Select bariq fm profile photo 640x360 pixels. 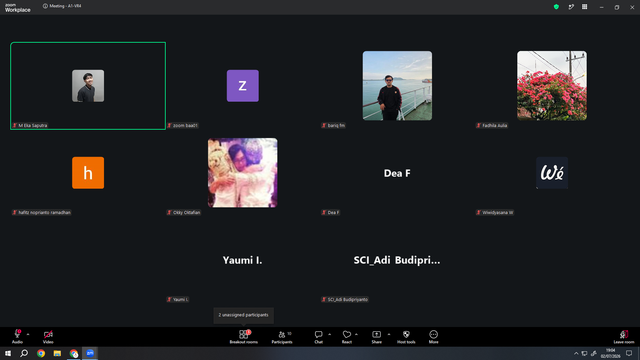pos(397,86)
